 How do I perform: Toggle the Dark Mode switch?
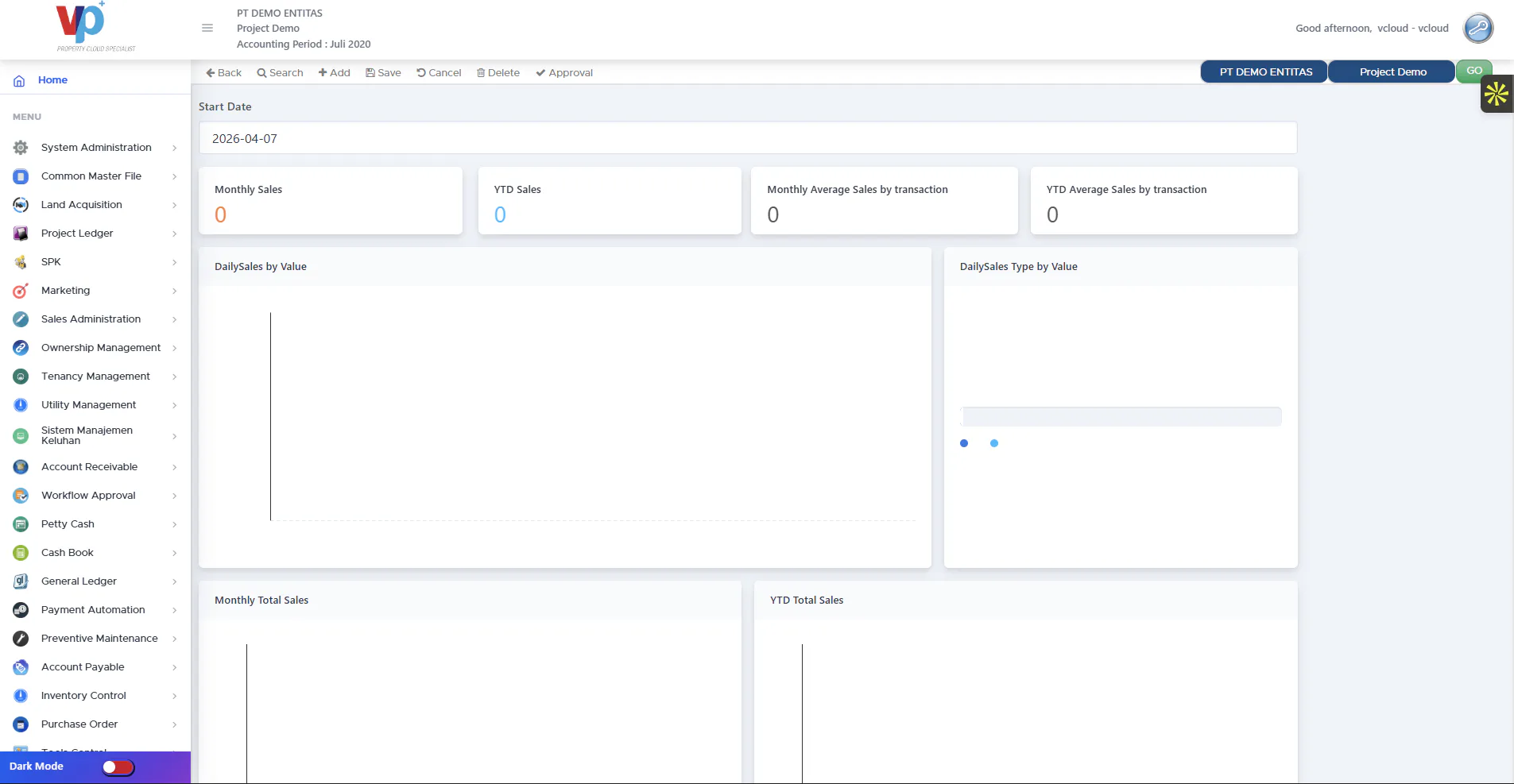118,767
